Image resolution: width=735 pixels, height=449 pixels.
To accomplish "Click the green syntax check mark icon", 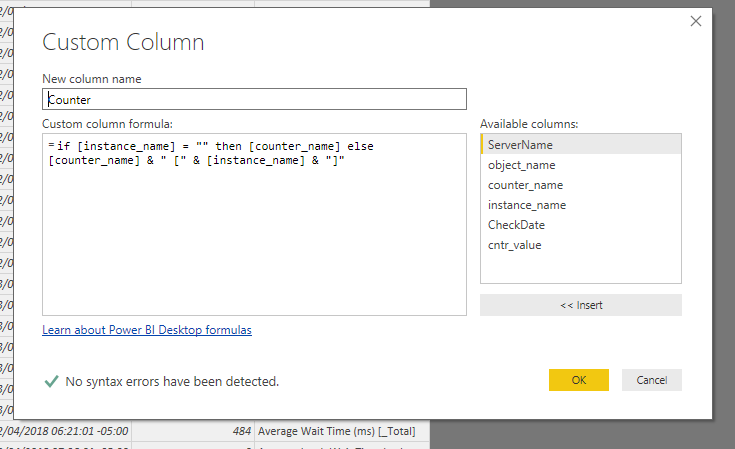I will tap(52, 382).
